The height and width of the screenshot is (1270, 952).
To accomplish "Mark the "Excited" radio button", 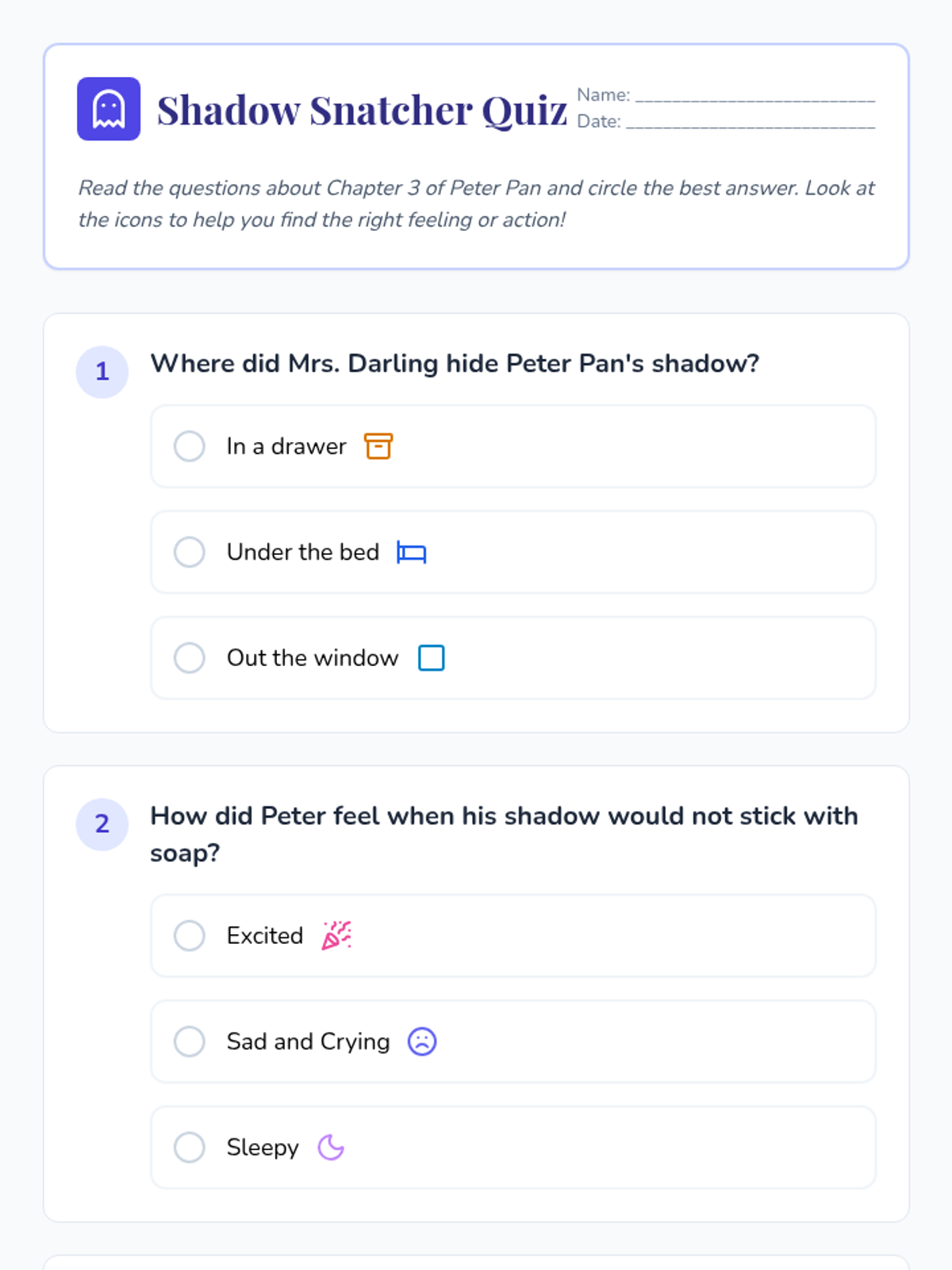I will point(190,936).
